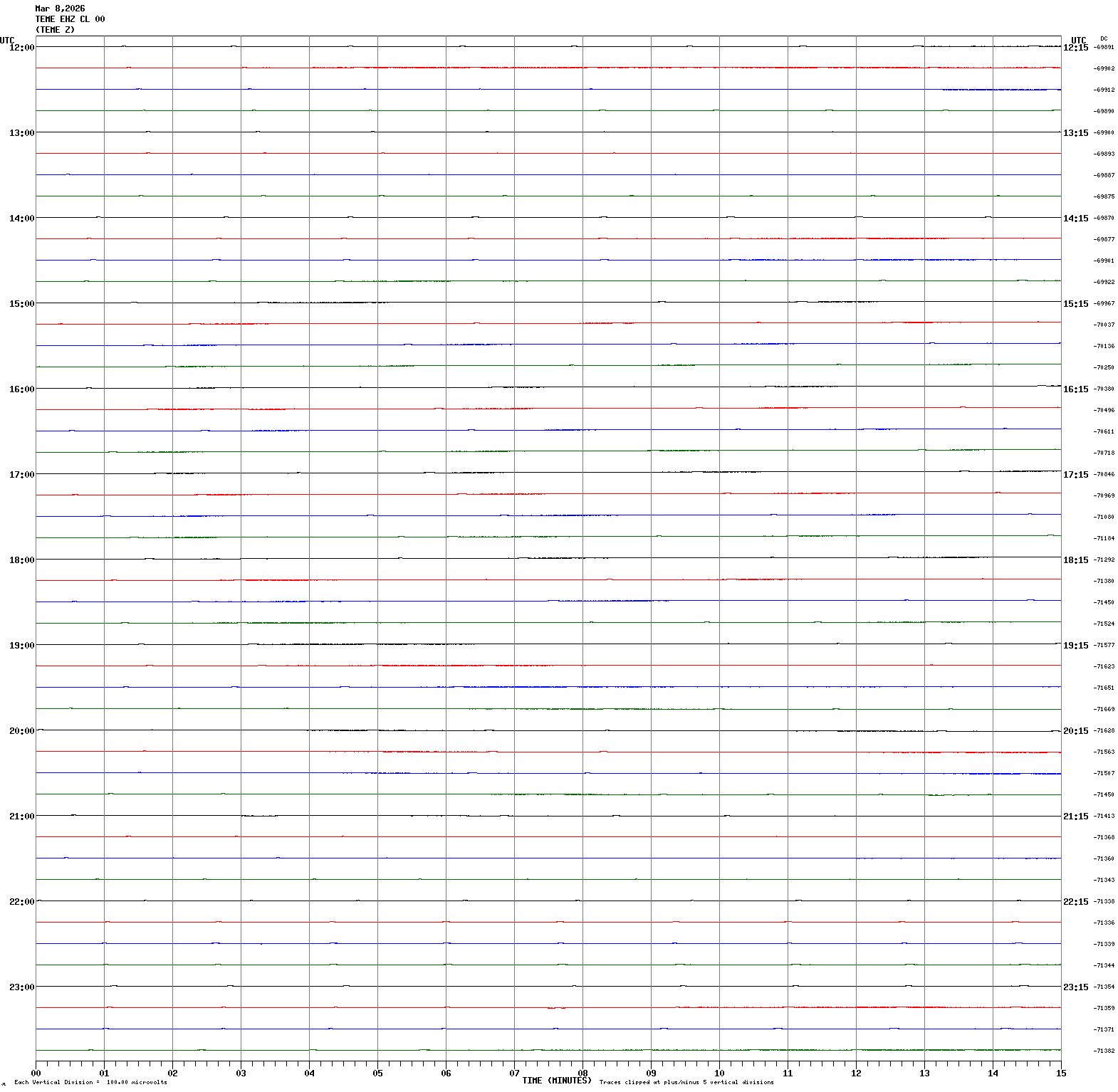Click the -69891 DC offset value
Image resolution: width=1118 pixels, height=1092 pixels.
pos(1104,48)
